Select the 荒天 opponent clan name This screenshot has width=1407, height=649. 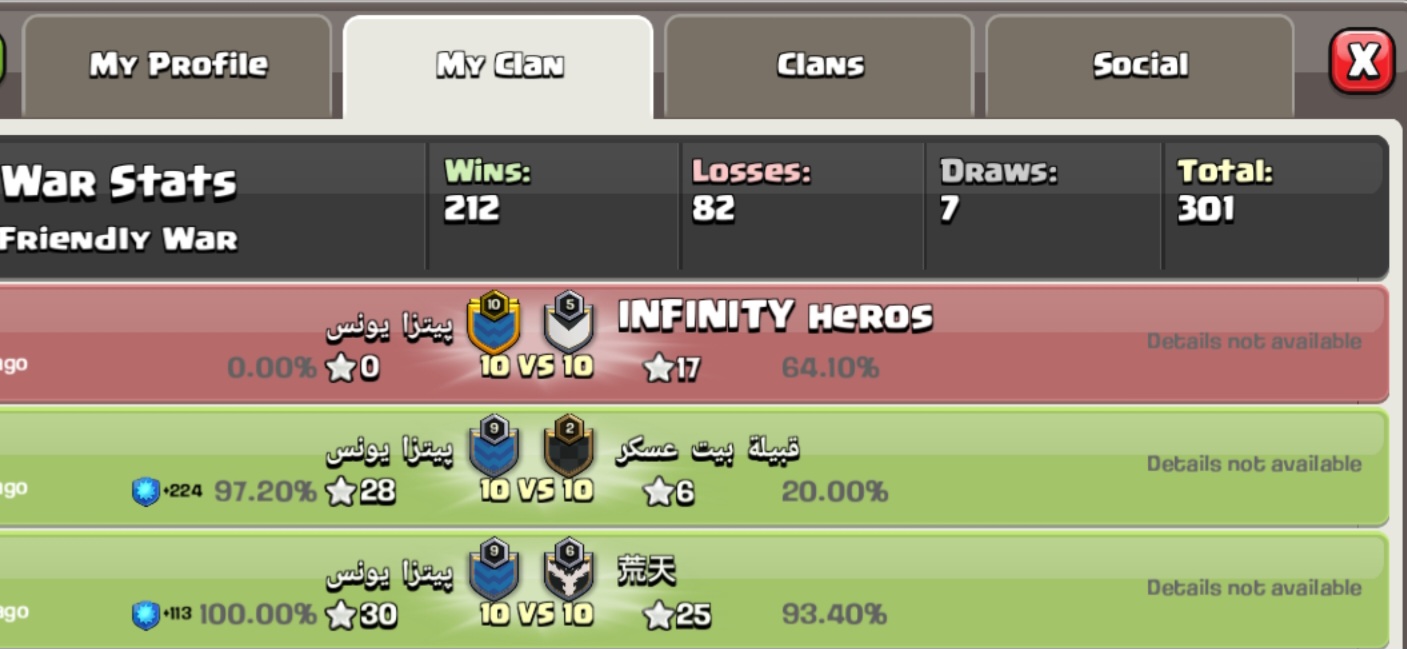pyautogui.click(x=647, y=571)
